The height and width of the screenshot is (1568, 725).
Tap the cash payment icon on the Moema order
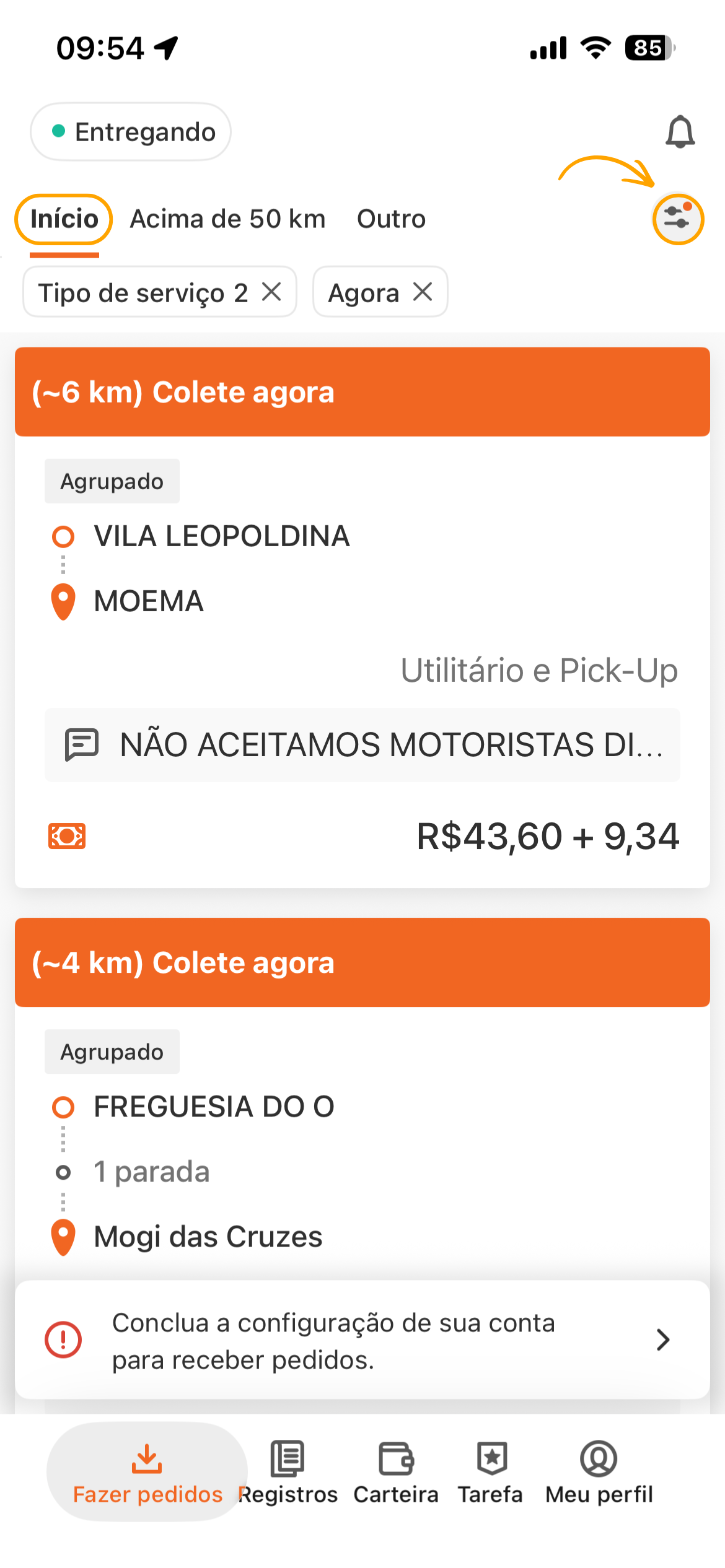click(x=67, y=837)
